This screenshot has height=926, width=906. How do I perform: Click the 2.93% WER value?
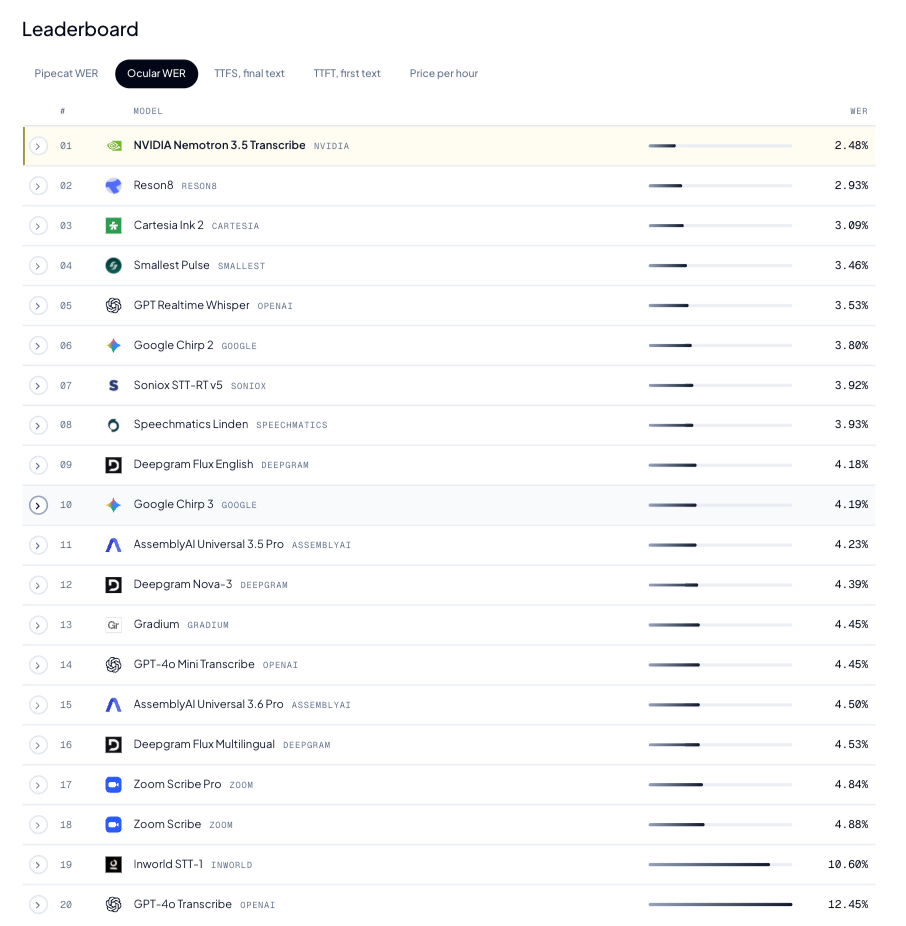tap(851, 185)
